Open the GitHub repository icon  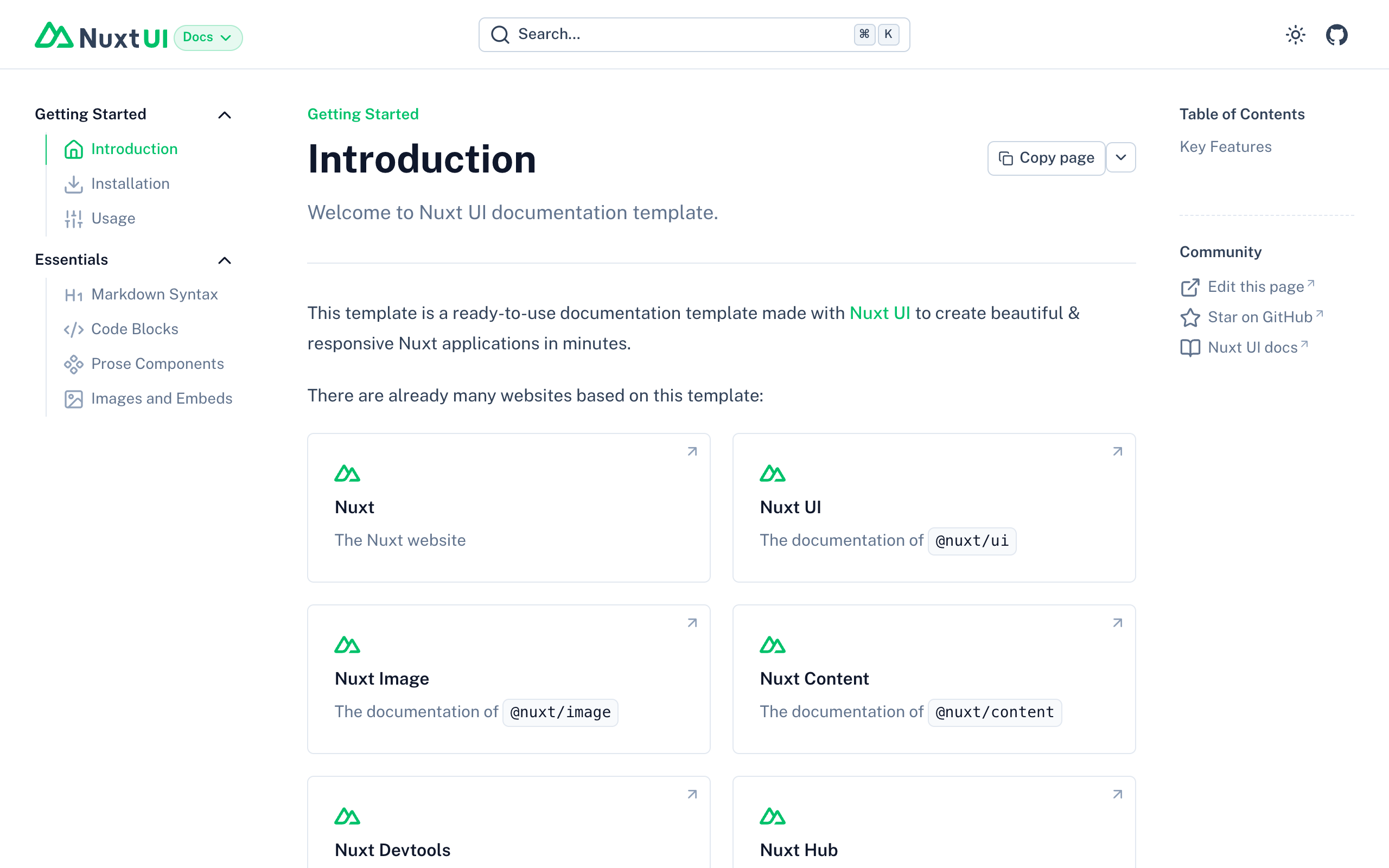pyautogui.click(x=1336, y=35)
